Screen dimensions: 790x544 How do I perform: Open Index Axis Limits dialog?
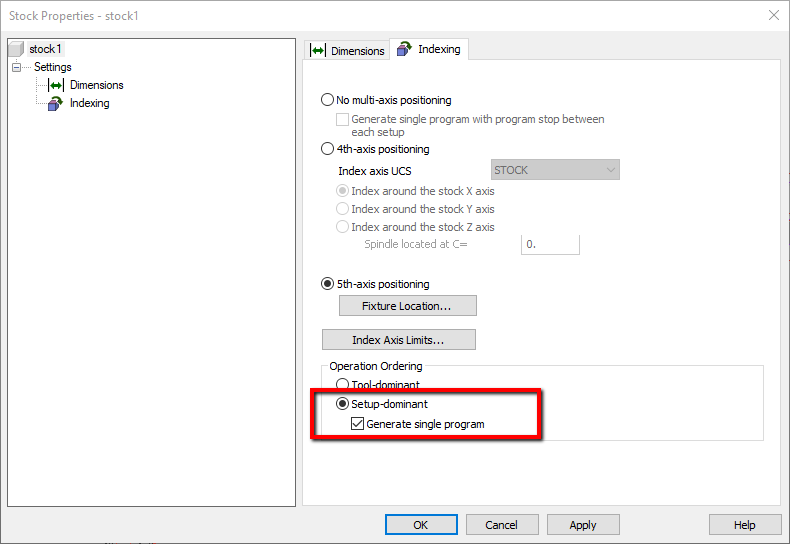(399, 339)
